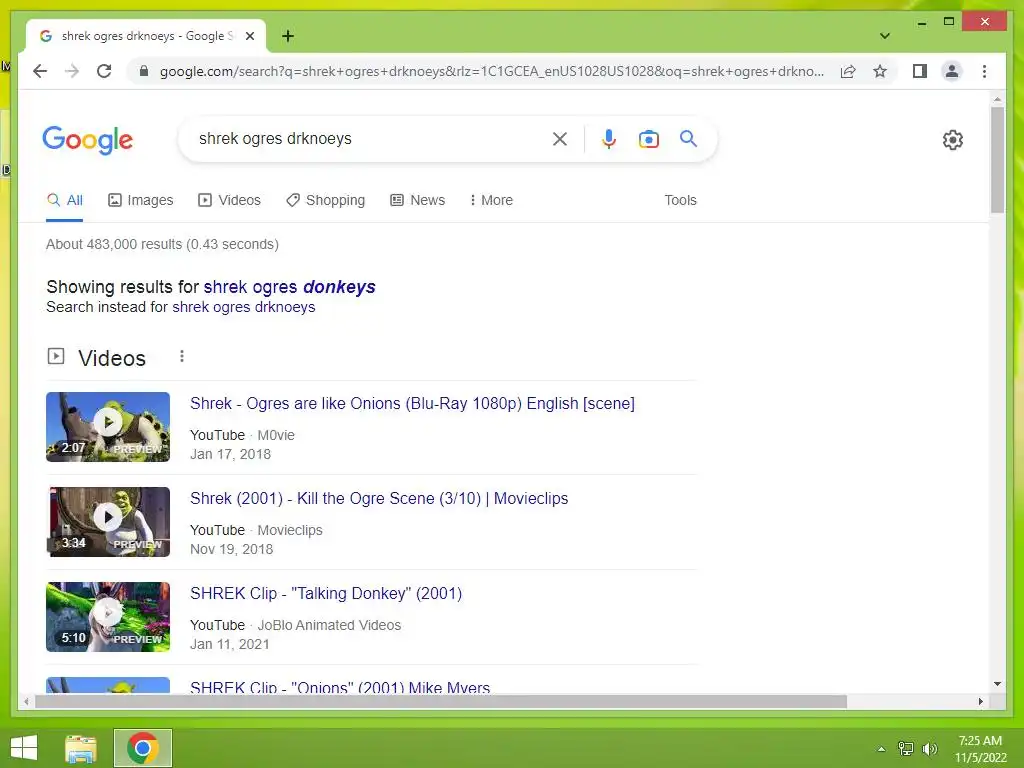Submit search with magnifying glass
This screenshot has height=768, width=1024.
click(x=688, y=138)
